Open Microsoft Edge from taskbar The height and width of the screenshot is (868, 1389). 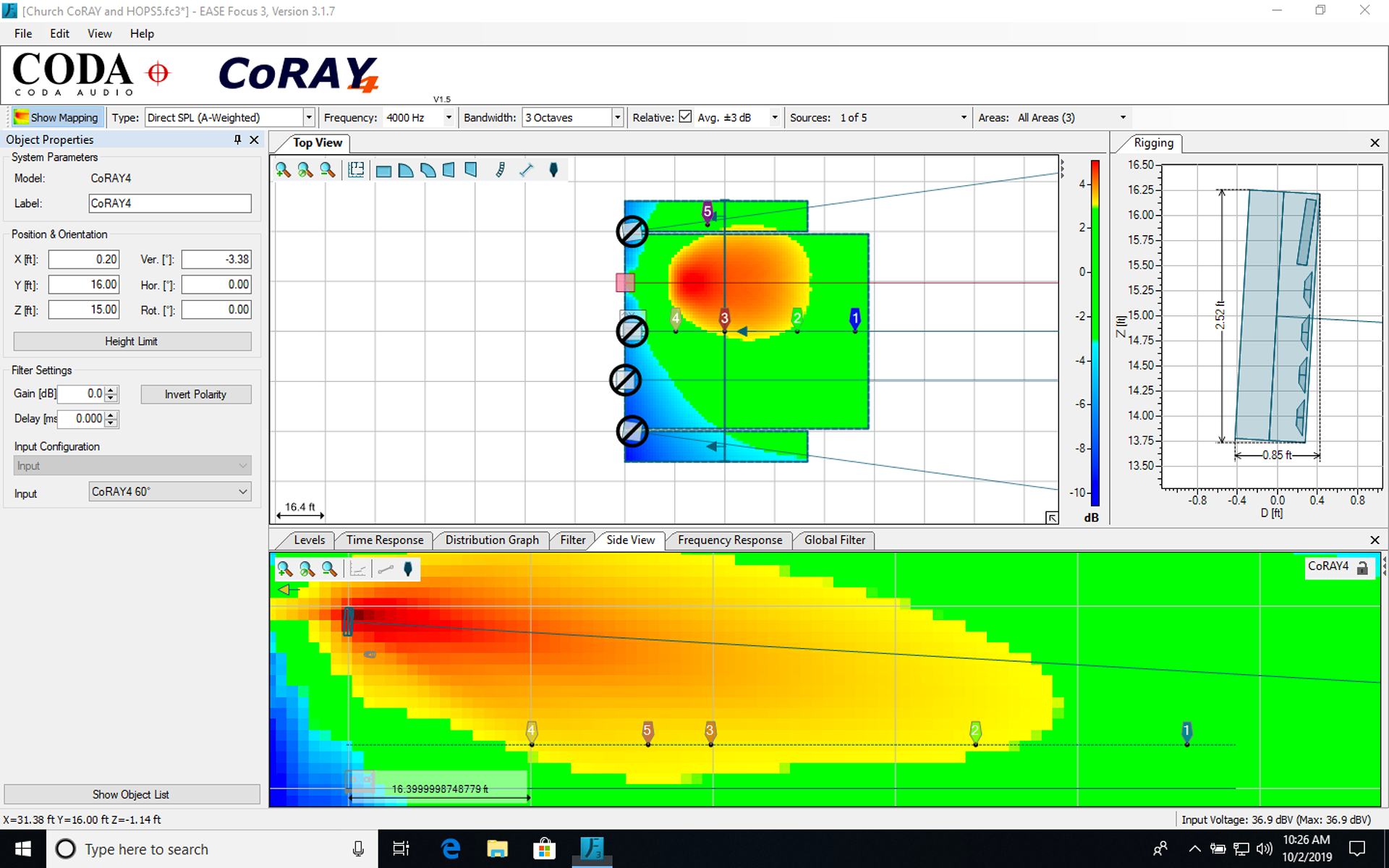click(451, 849)
